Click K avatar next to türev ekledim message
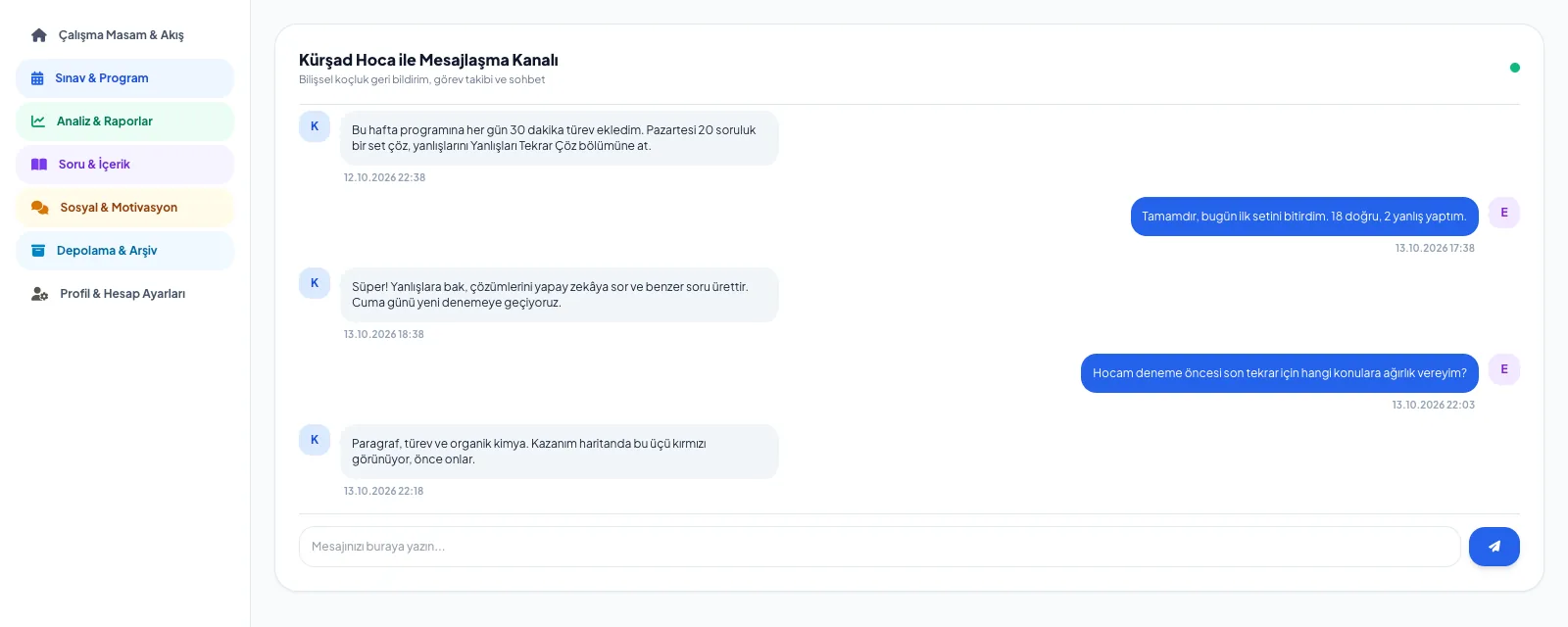Screen dimensions: 1568x627 pyautogui.click(x=315, y=126)
